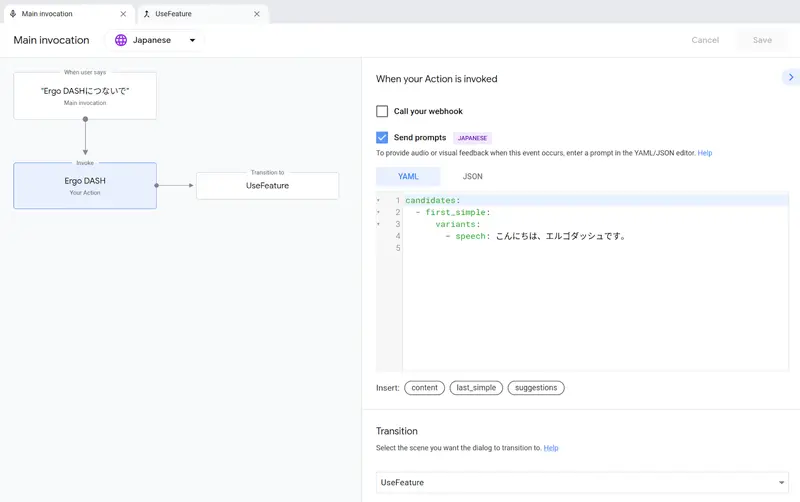Insert the content chip
Screen dimensions: 800x502
point(424,388)
